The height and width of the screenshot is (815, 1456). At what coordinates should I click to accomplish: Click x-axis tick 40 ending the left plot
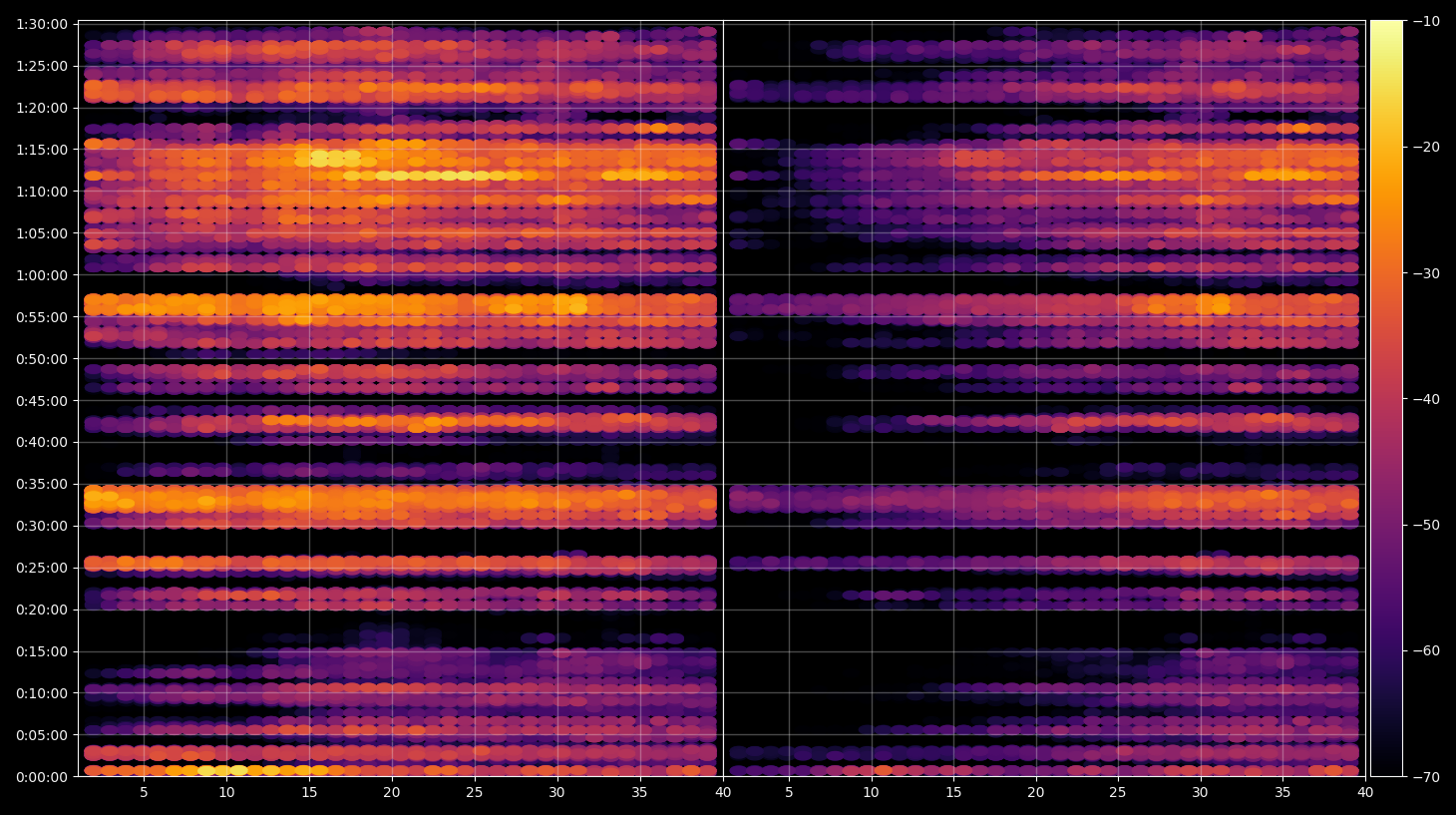pyautogui.click(x=722, y=793)
